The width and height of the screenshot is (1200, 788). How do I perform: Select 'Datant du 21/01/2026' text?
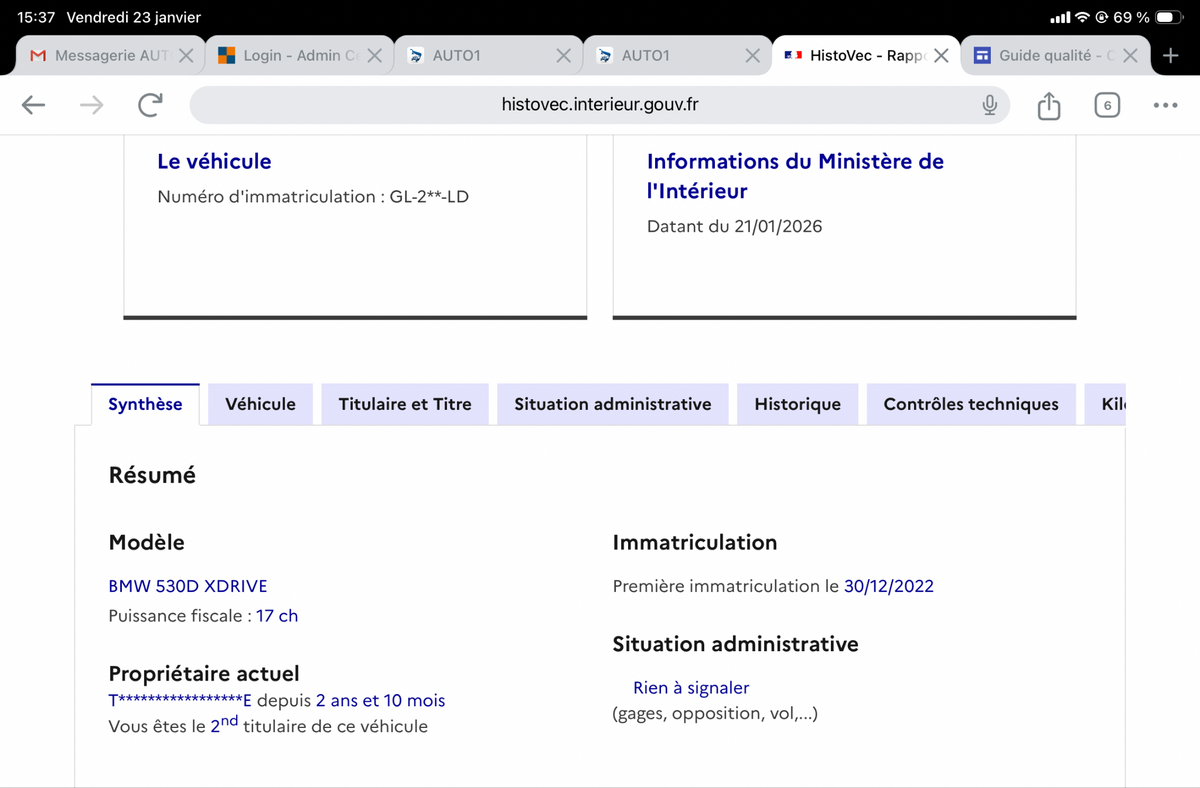[734, 226]
